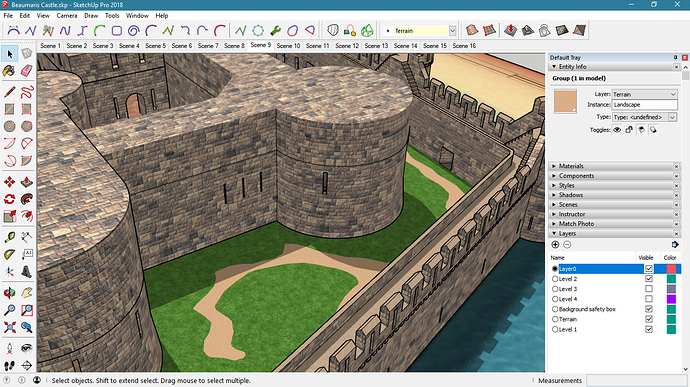
Task: Select the Pencil line tool
Action: click(9, 92)
